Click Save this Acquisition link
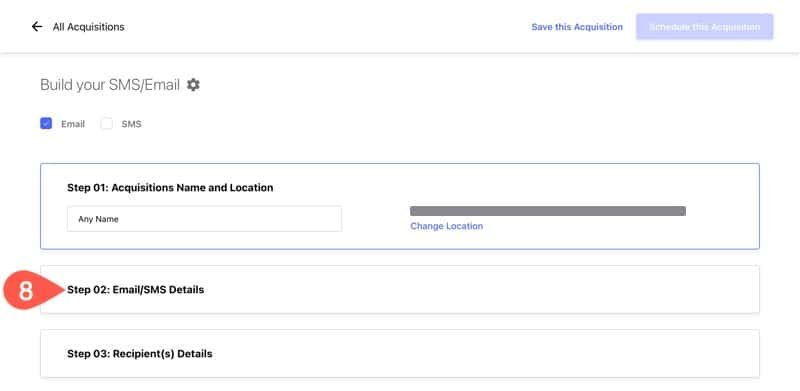Viewport: 800px width, 391px height. (x=577, y=27)
